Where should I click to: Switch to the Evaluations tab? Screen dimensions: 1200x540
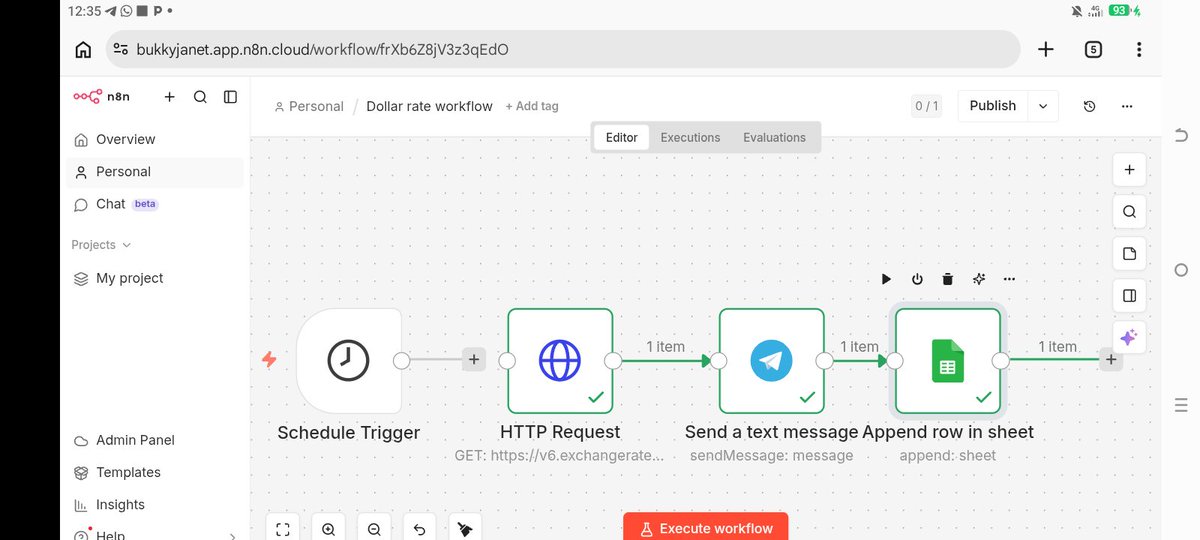[x=774, y=138]
